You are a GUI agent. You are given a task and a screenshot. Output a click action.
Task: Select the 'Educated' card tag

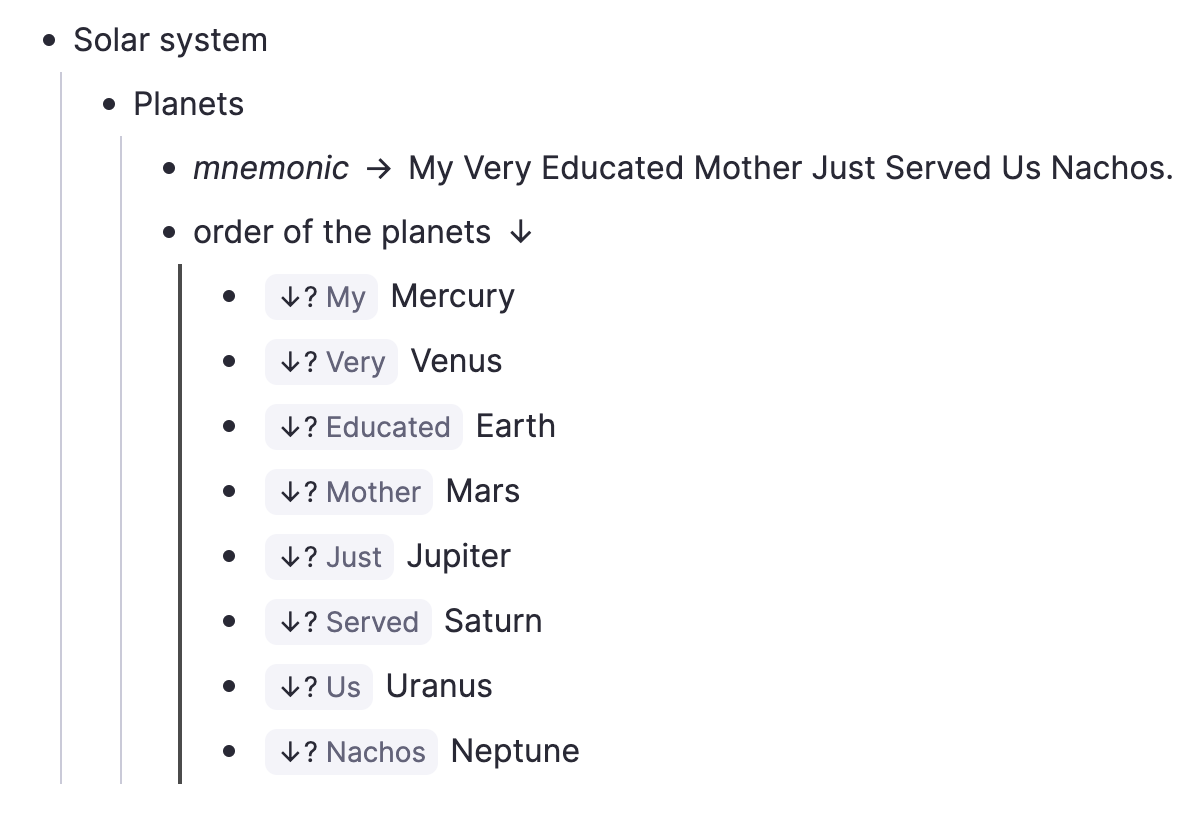pos(364,427)
